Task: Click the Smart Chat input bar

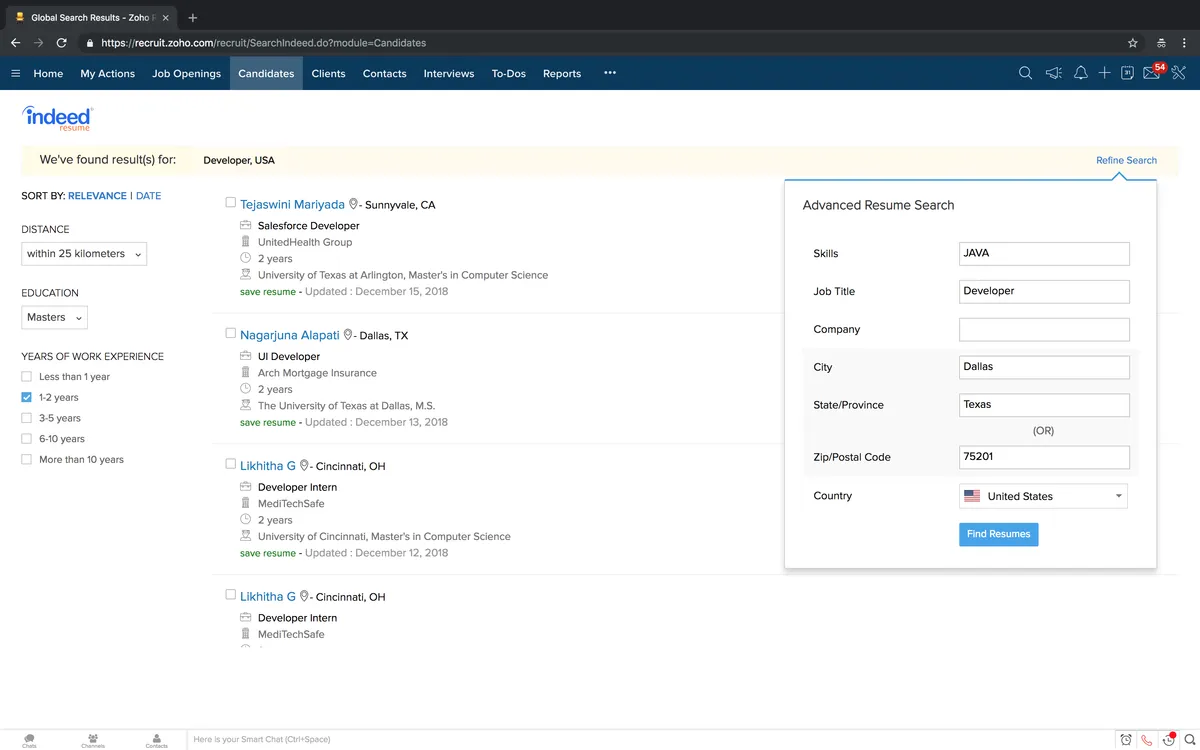Action: (650, 740)
